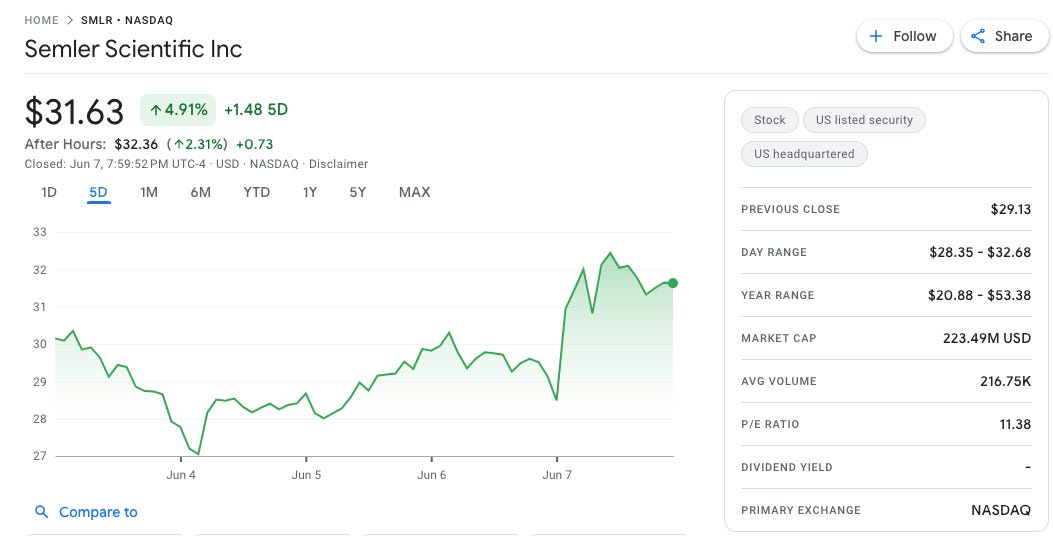This screenshot has height=536, width=1053.
Task: Click the Jun 5 axis label
Action: click(x=306, y=475)
